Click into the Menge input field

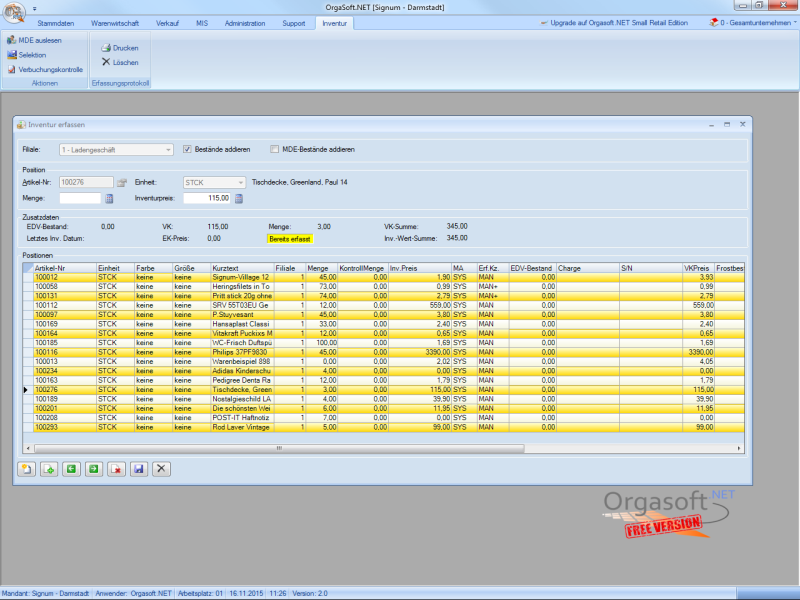click(80, 198)
